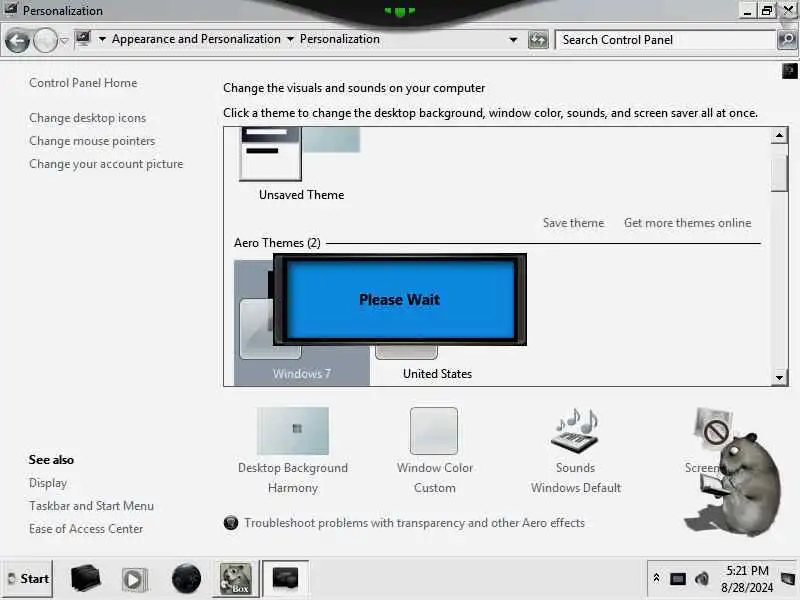Open Control Panel Home
Viewport: 800px width, 600px height.
83,83
